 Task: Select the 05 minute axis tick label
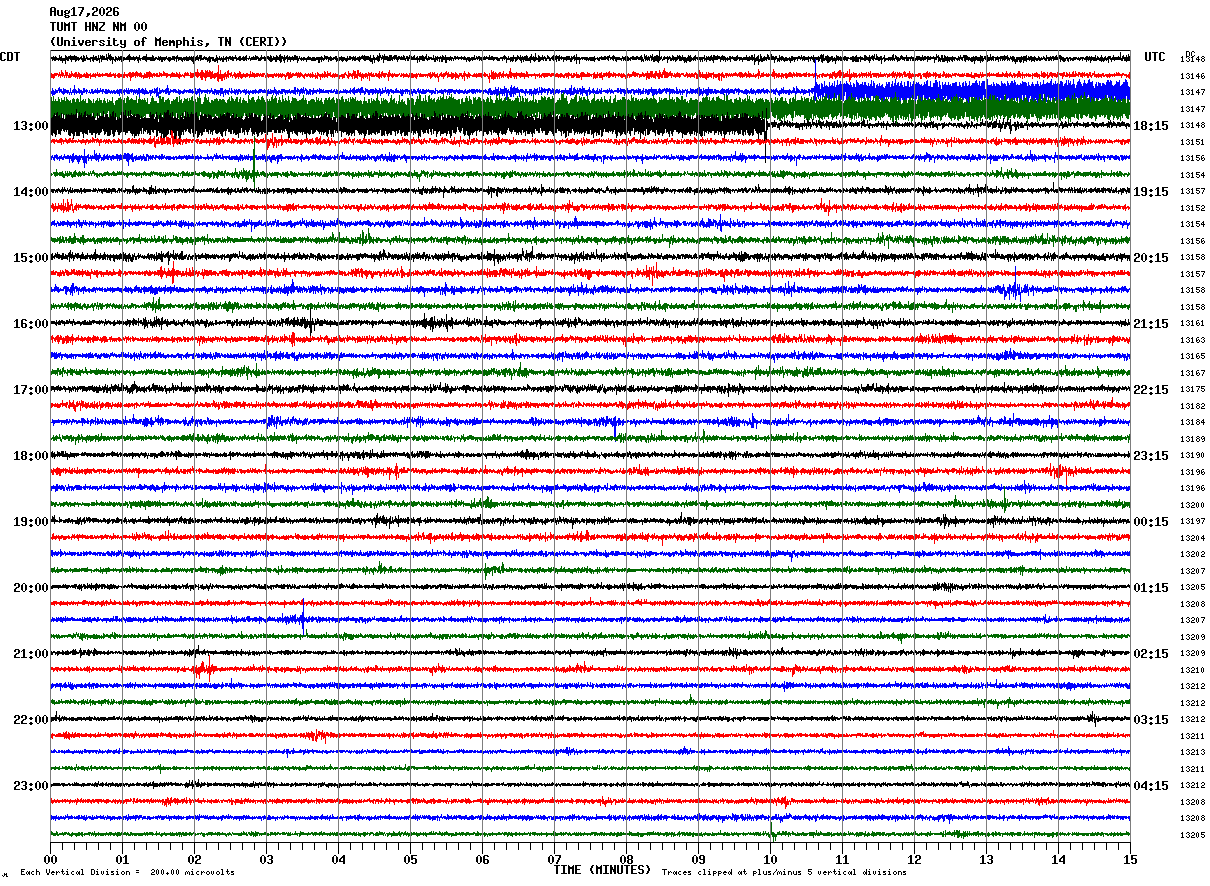(x=410, y=859)
